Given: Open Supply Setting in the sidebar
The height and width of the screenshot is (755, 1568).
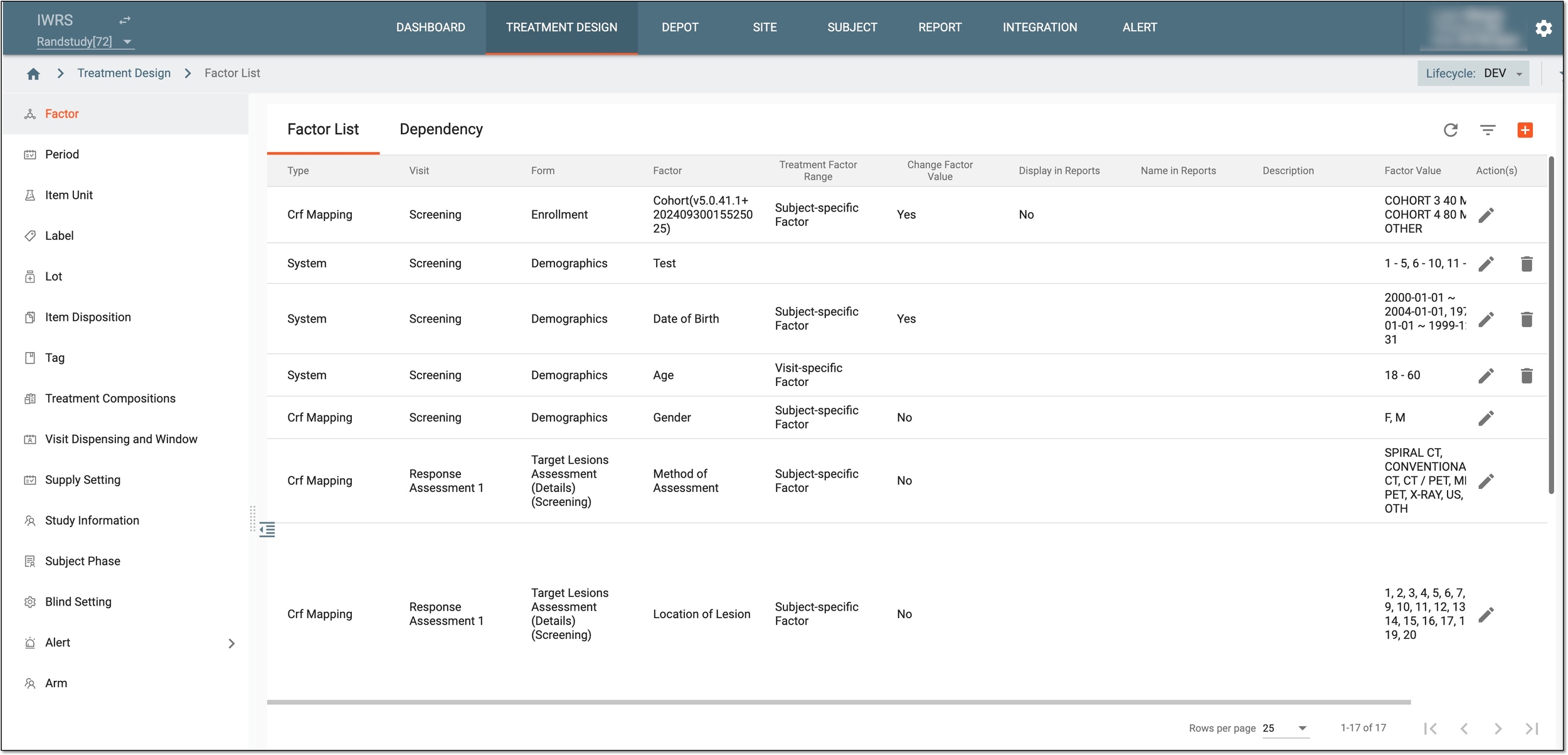Looking at the screenshot, I should [x=125, y=480].
